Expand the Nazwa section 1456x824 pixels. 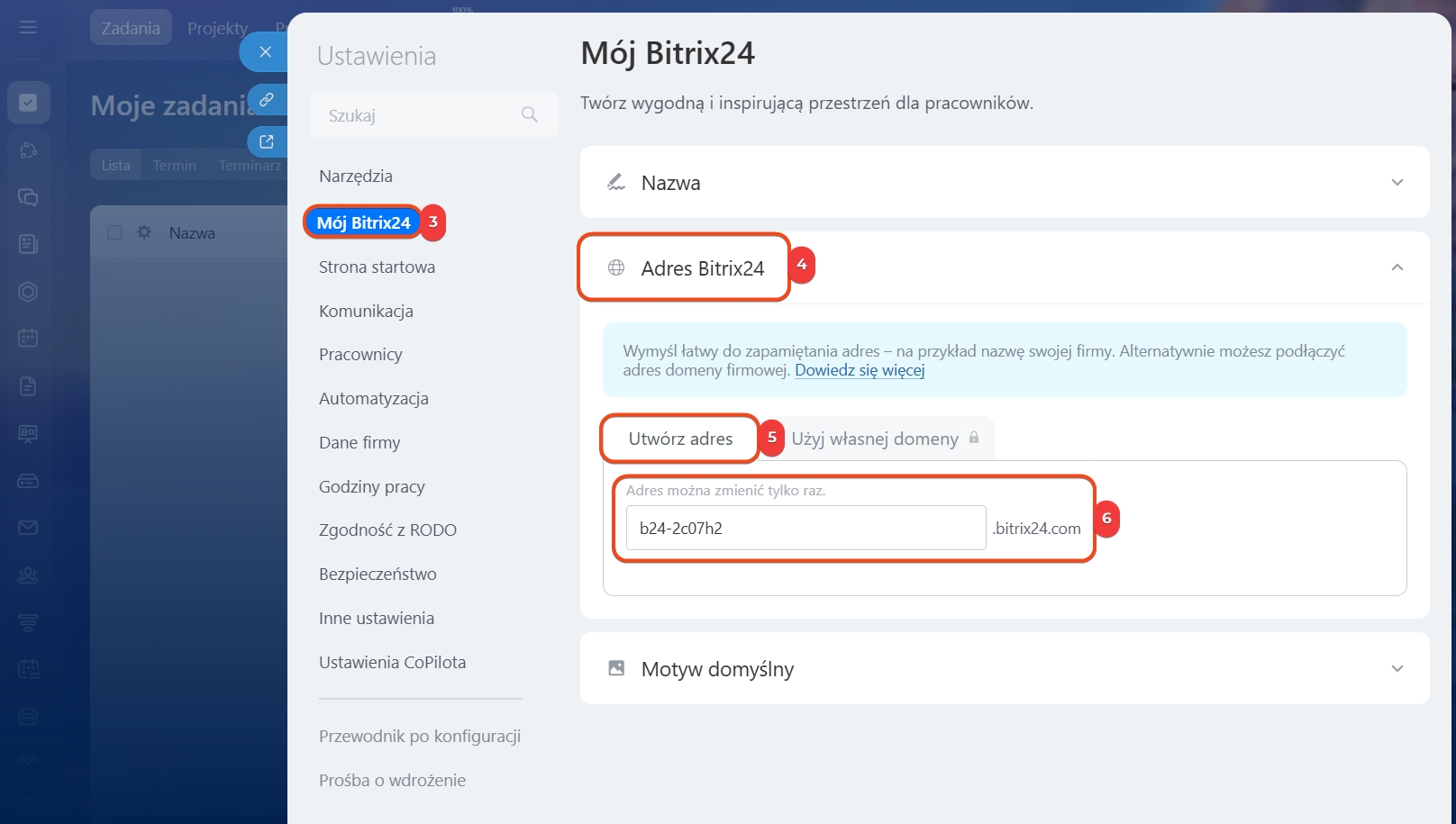pyautogui.click(x=1397, y=183)
